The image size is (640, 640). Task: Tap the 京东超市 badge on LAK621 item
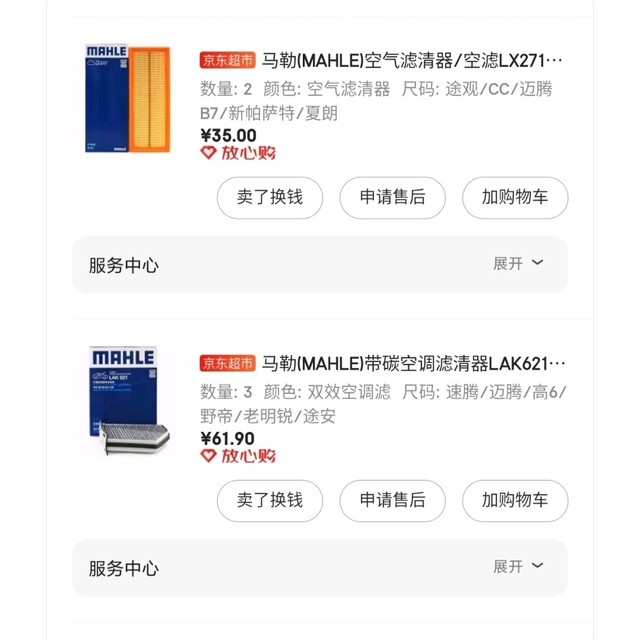(x=227, y=363)
